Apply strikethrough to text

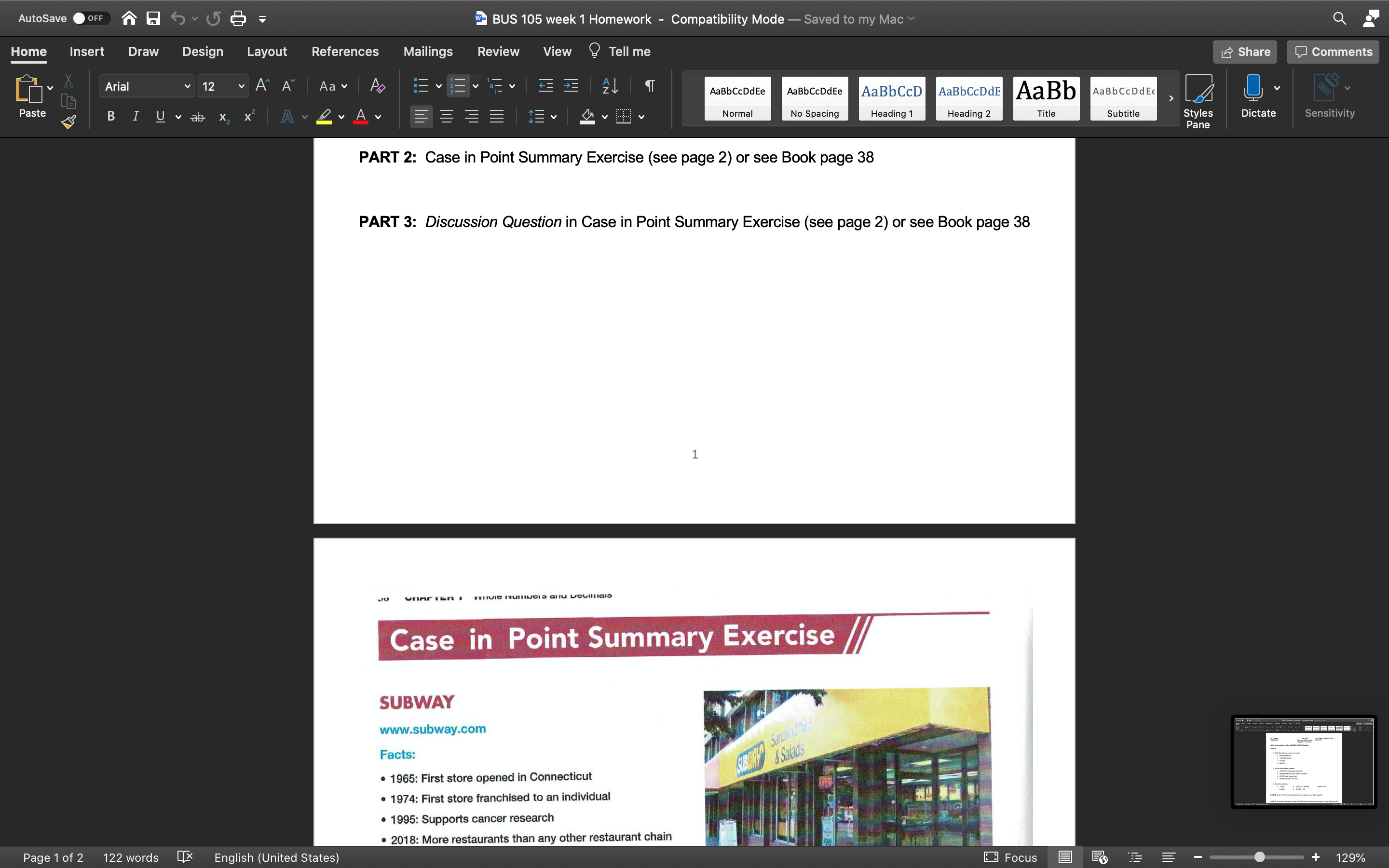click(x=197, y=117)
